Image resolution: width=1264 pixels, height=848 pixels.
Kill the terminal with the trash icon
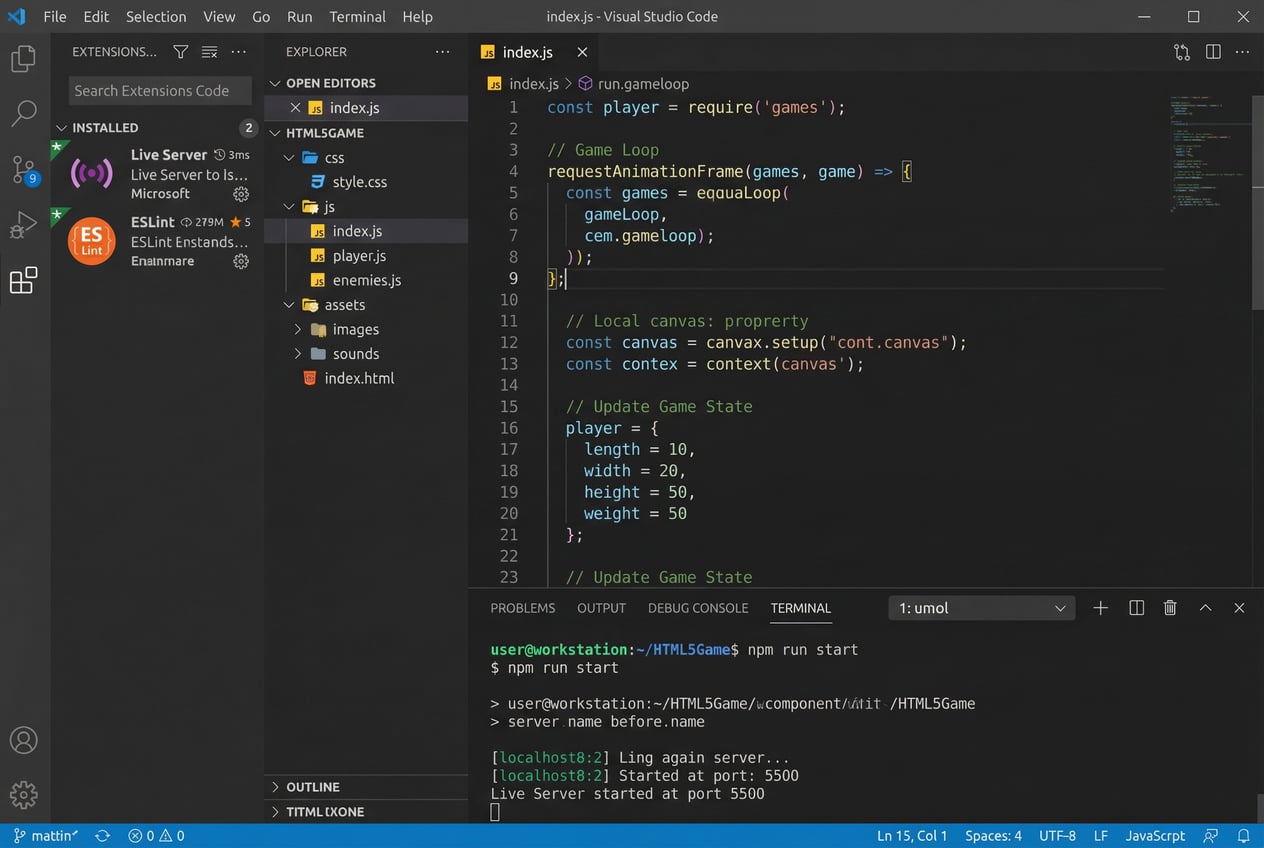tap(1170, 607)
